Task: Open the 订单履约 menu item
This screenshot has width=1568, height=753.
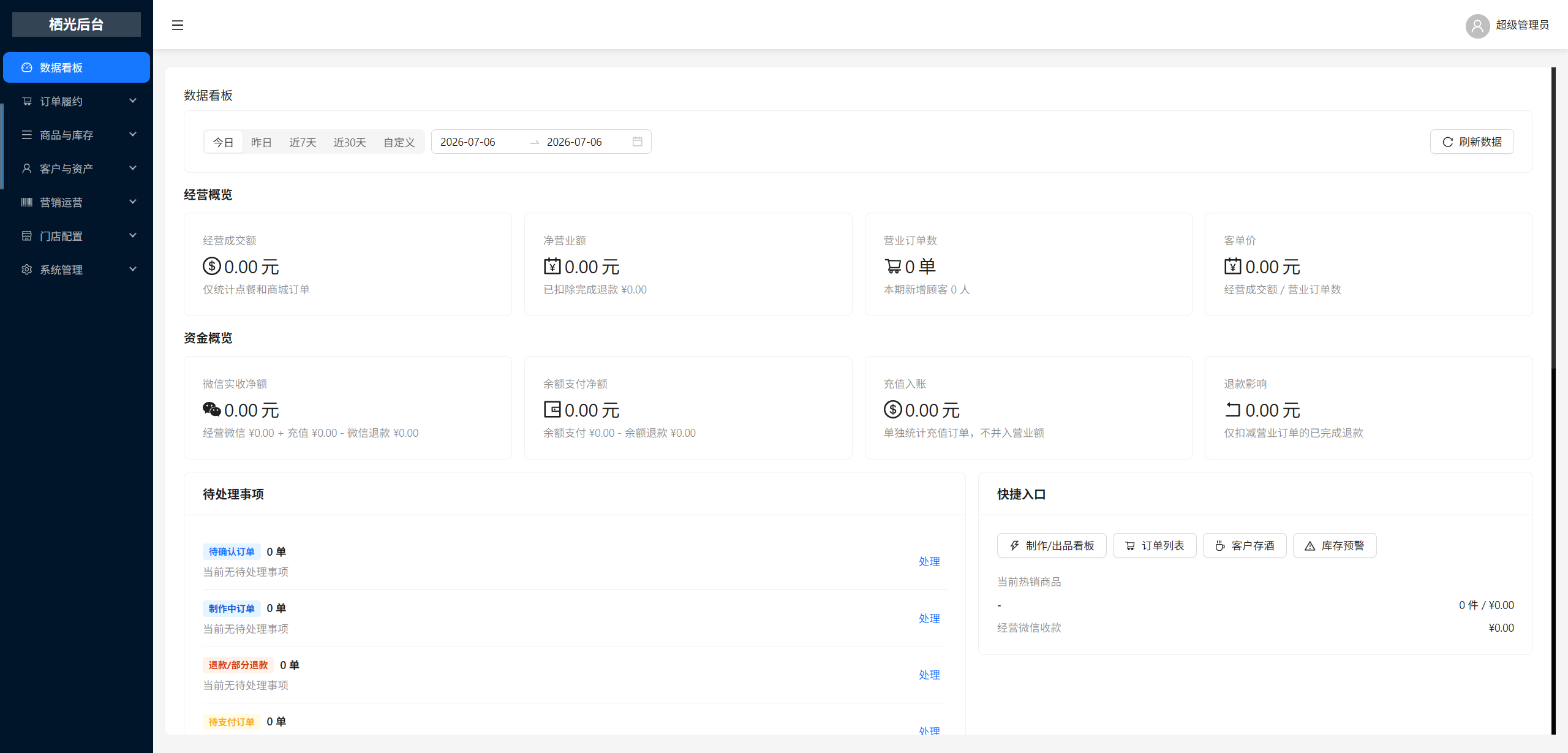Action: (77, 101)
